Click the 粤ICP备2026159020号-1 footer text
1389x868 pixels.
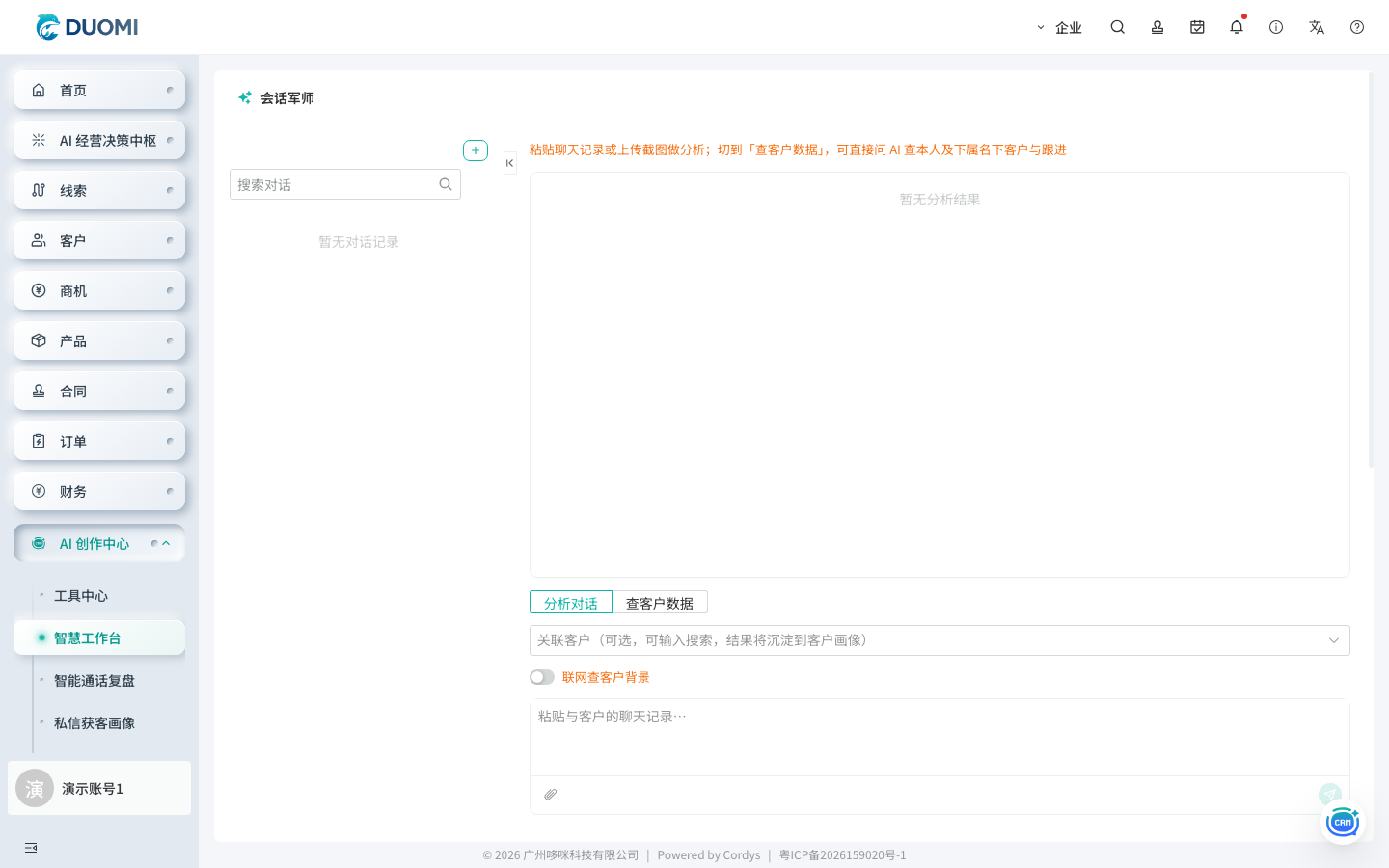coord(843,855)
